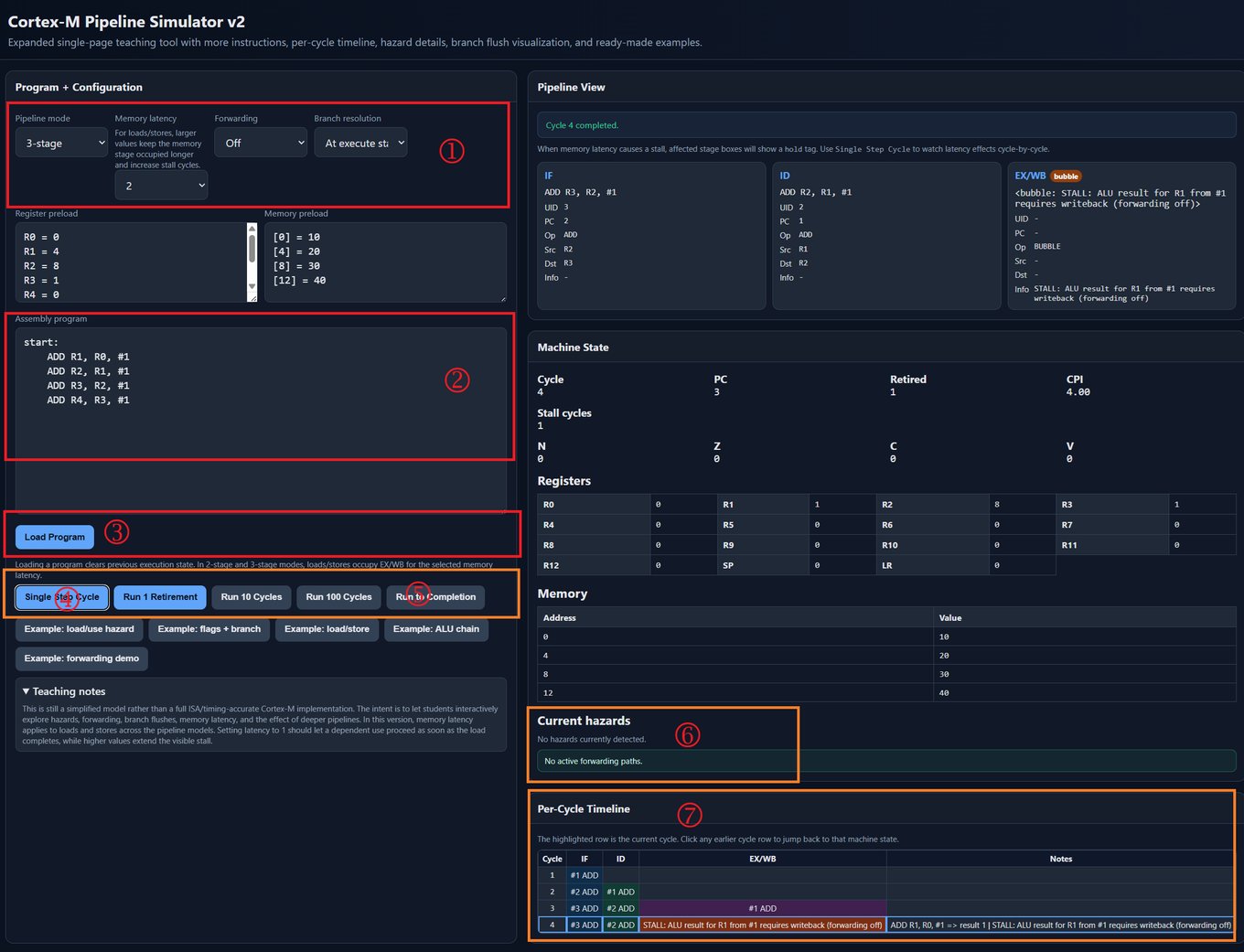Screen dimensions: 1244x952
Task: Click Run 1 Retirement
Action: [160, 597]
